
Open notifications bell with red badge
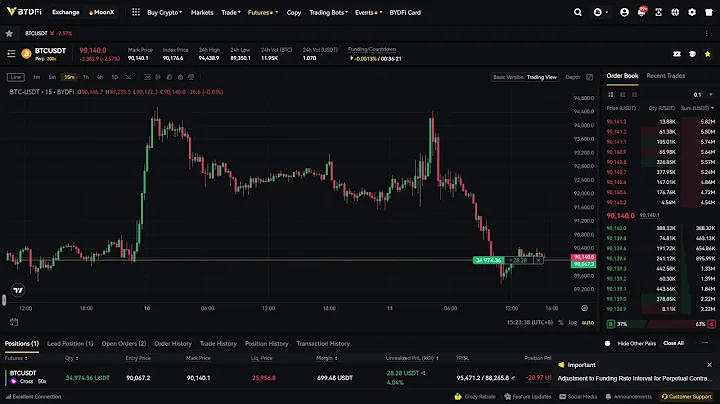click(x=641, y=11)
